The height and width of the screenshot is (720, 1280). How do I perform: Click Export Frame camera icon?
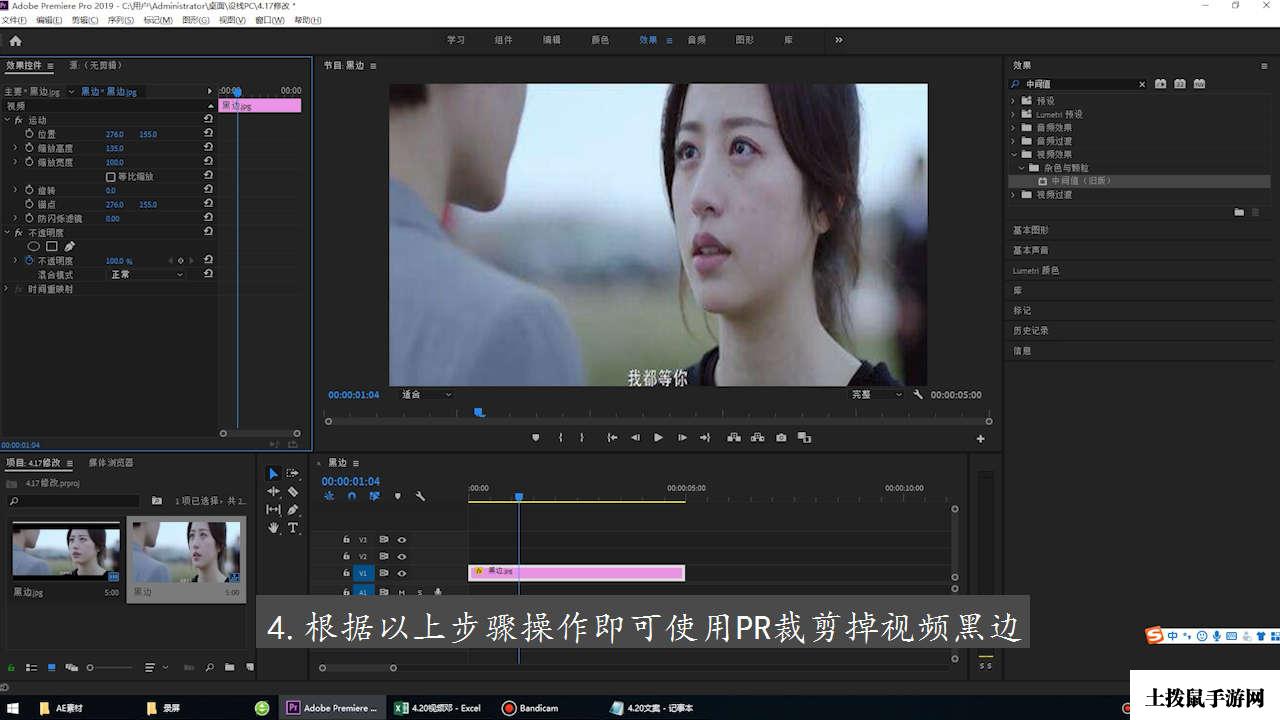(x=781, y=437)
